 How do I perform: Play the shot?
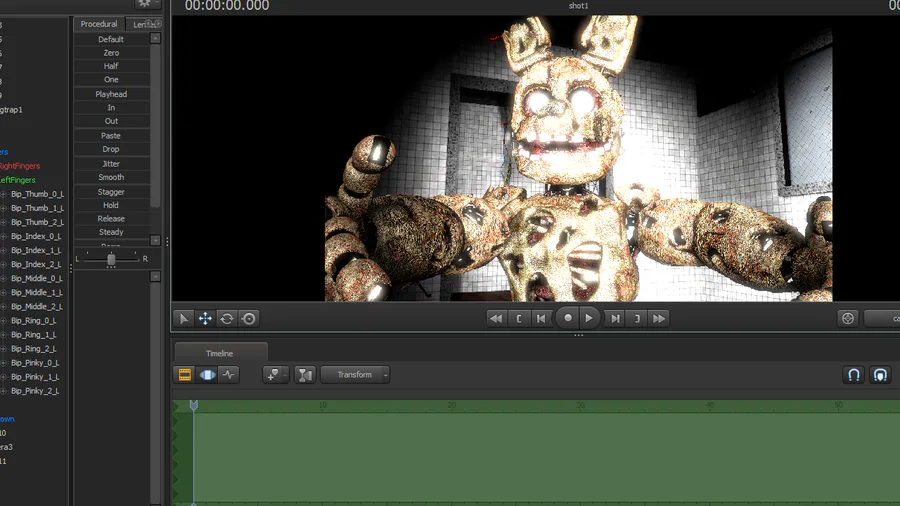click(x=589, y=318)
